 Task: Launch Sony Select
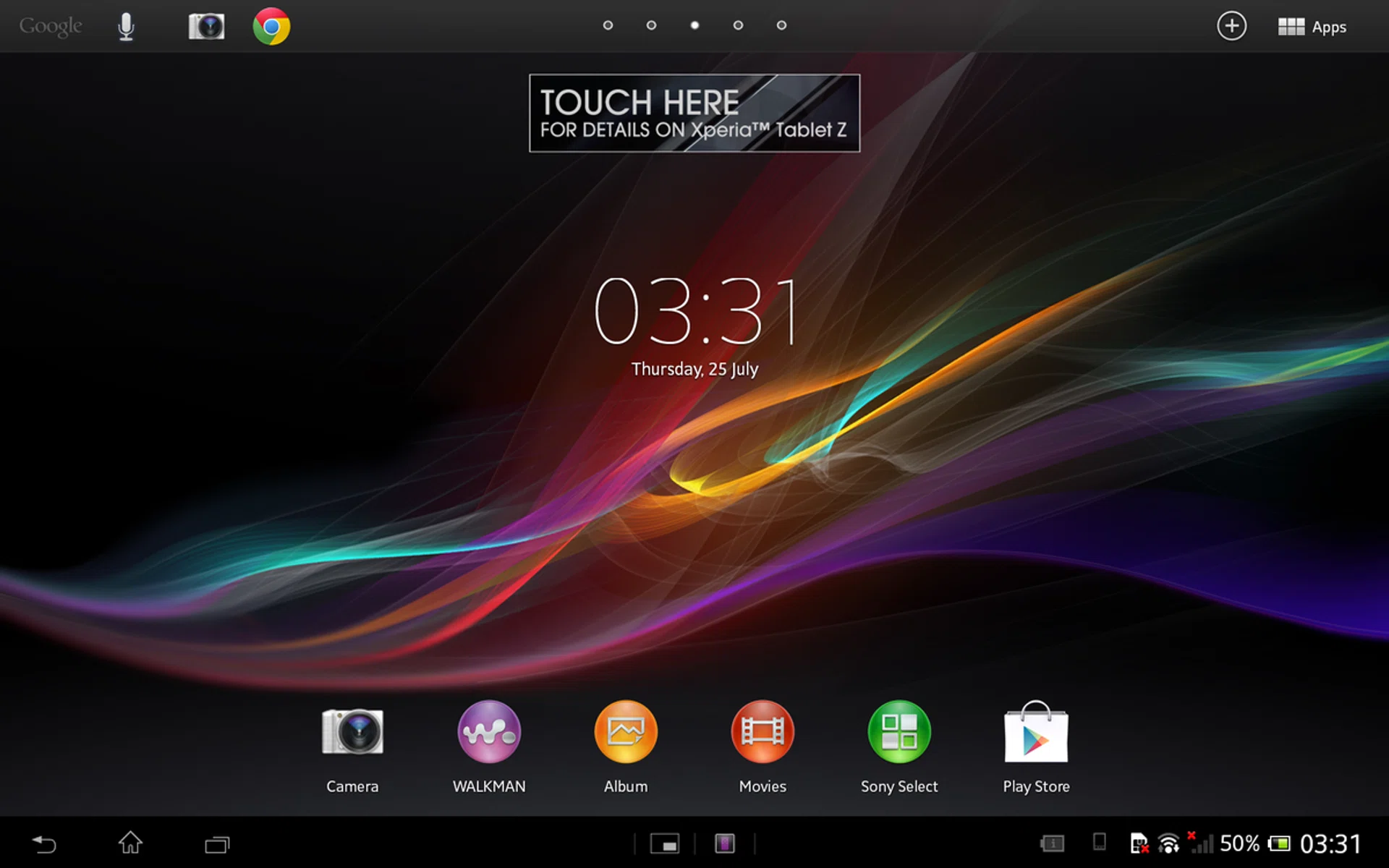[899, 732]
